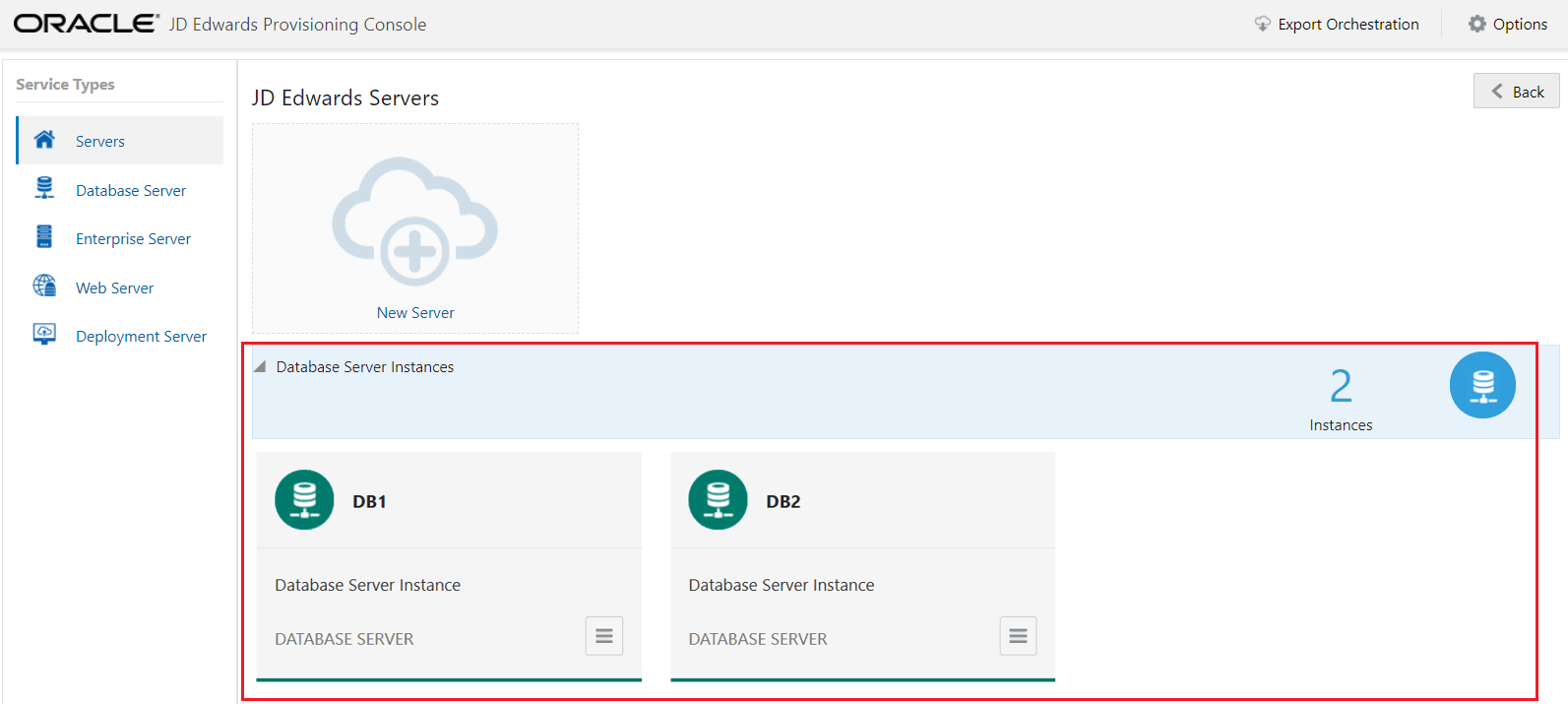Click the Export Orchestration cloud icon

pyautogui.click(x=1263, y=24)
